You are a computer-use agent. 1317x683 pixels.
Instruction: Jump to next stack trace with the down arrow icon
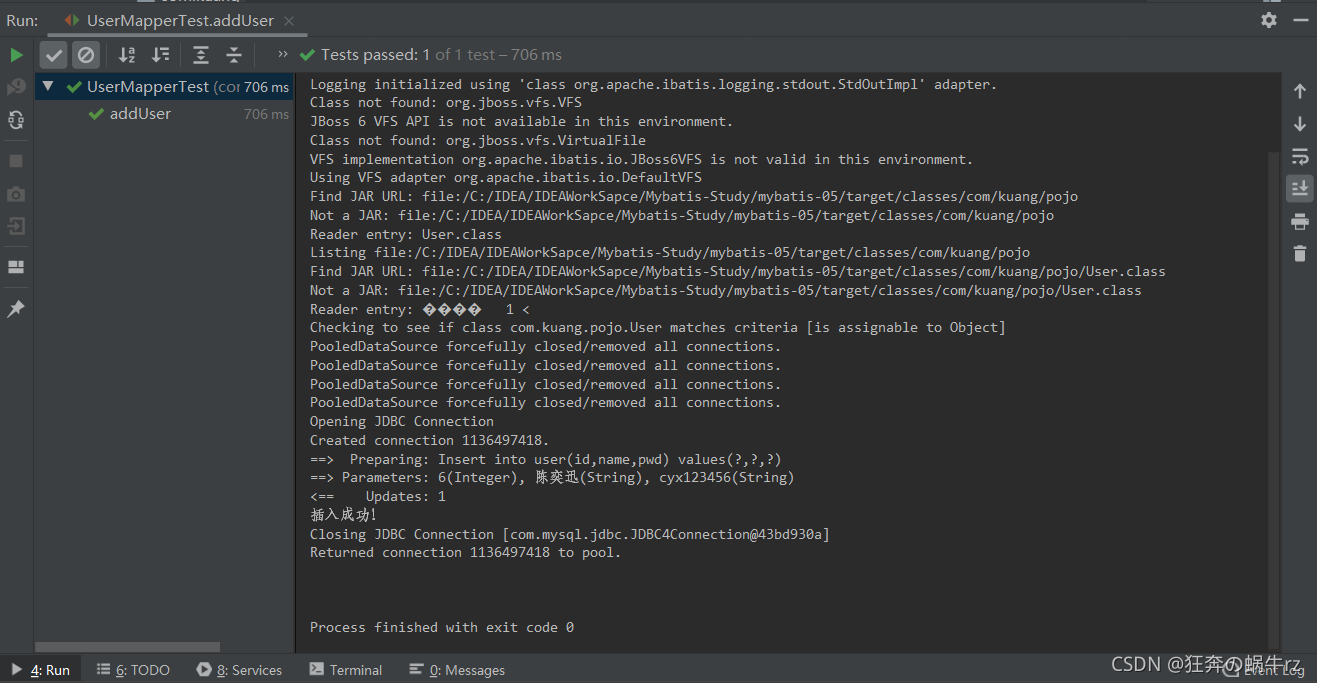pos(1300,124)
